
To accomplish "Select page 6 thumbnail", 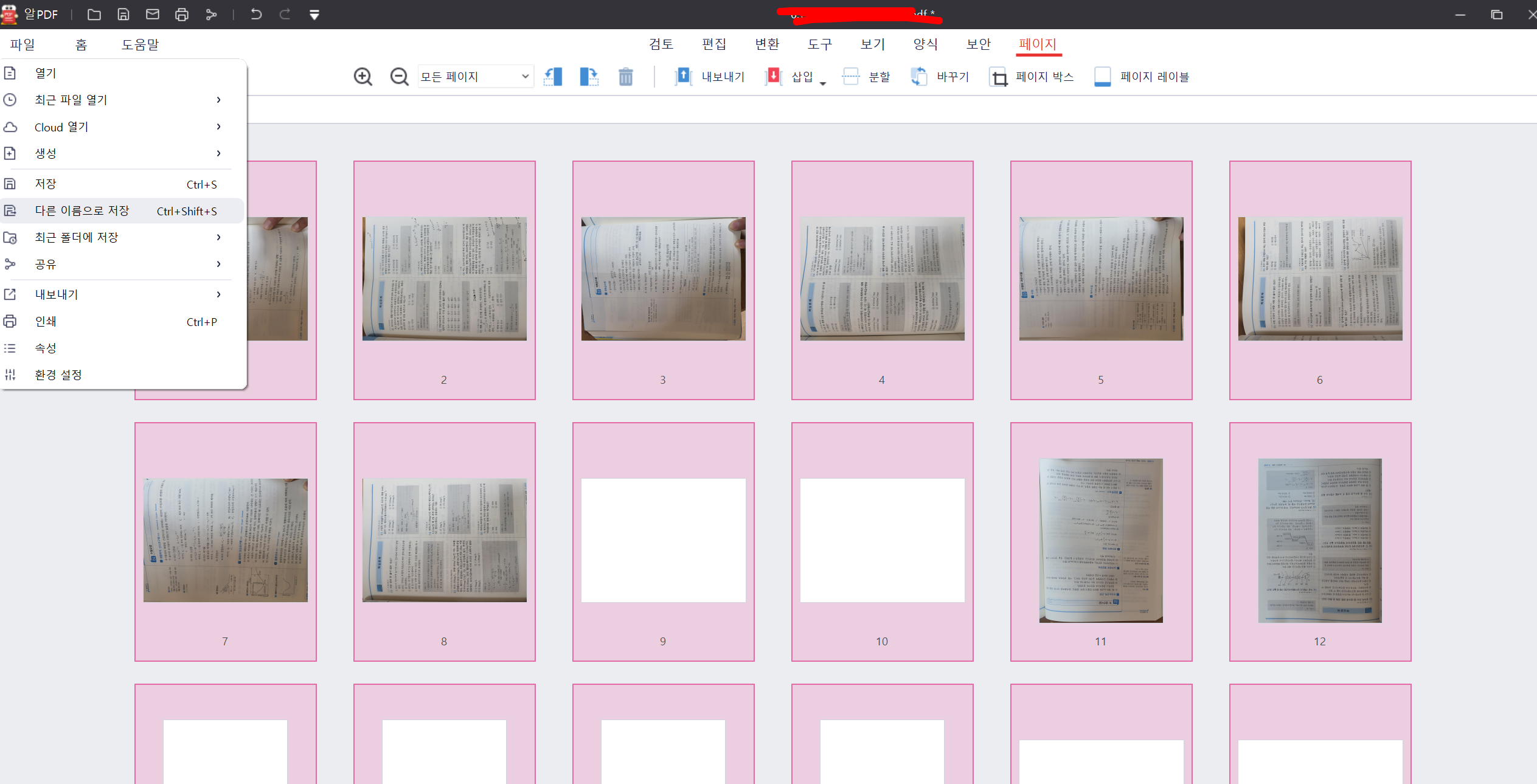I will click(x=1320, y=280).
